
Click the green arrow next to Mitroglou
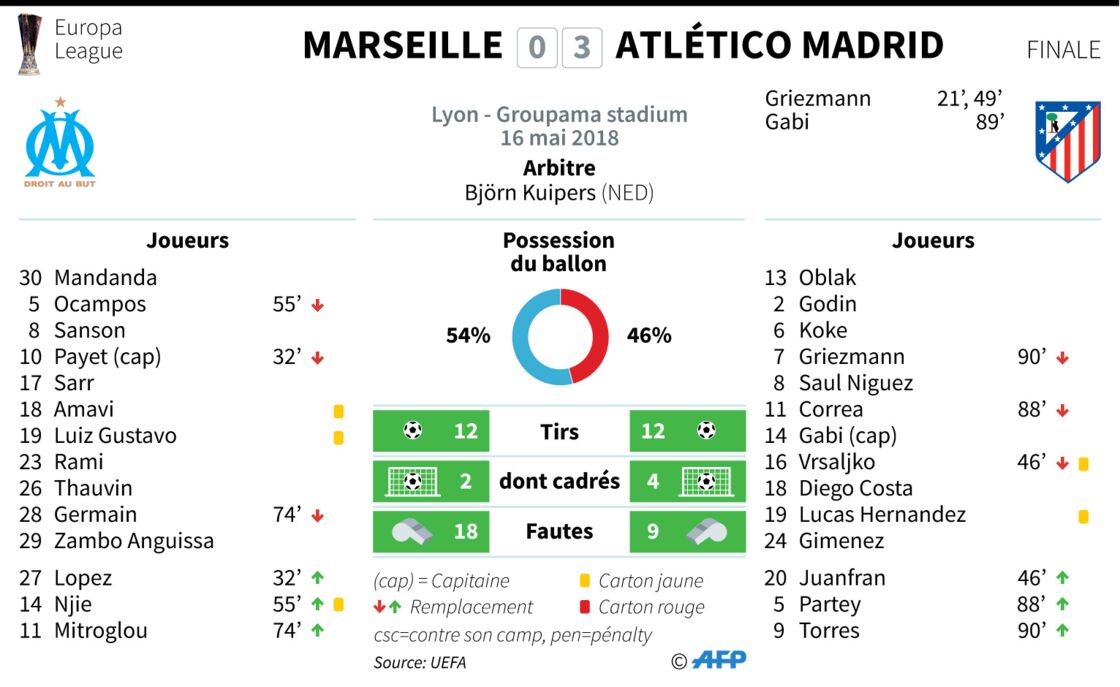point(318,631)
